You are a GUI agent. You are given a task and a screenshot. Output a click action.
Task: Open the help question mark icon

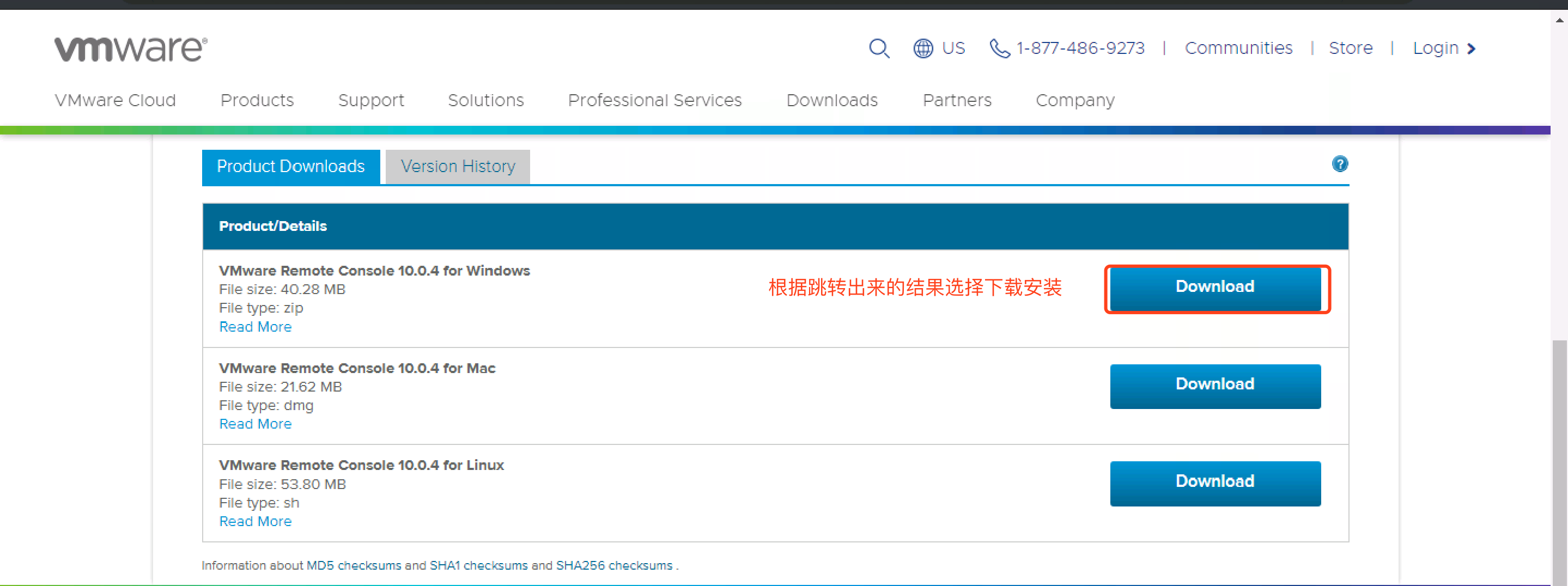pyautogui.click(x=1340, y=164)
